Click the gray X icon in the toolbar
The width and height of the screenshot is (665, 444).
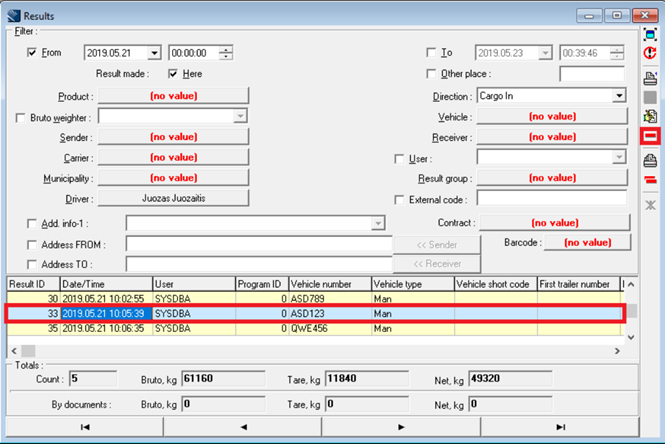click(x=650, y=205)
